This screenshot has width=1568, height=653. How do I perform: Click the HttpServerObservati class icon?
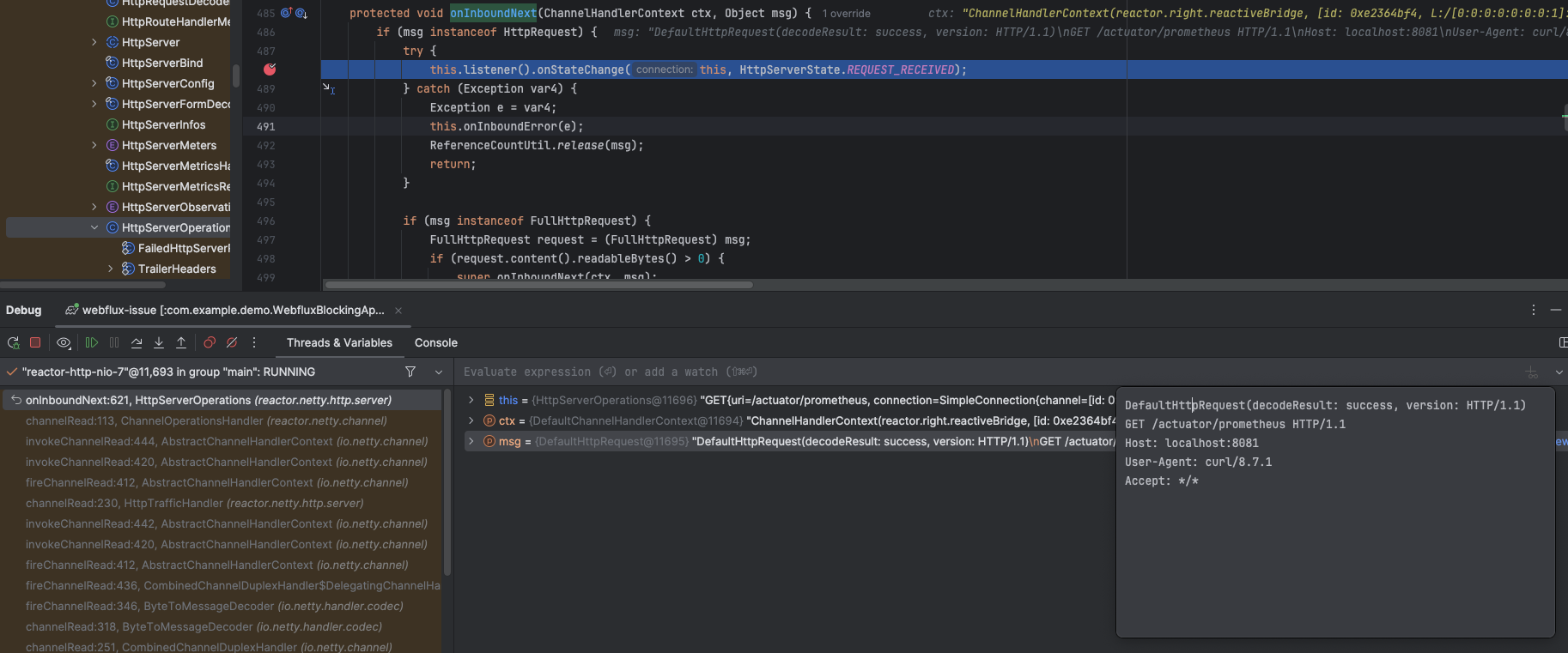point(112,207)
